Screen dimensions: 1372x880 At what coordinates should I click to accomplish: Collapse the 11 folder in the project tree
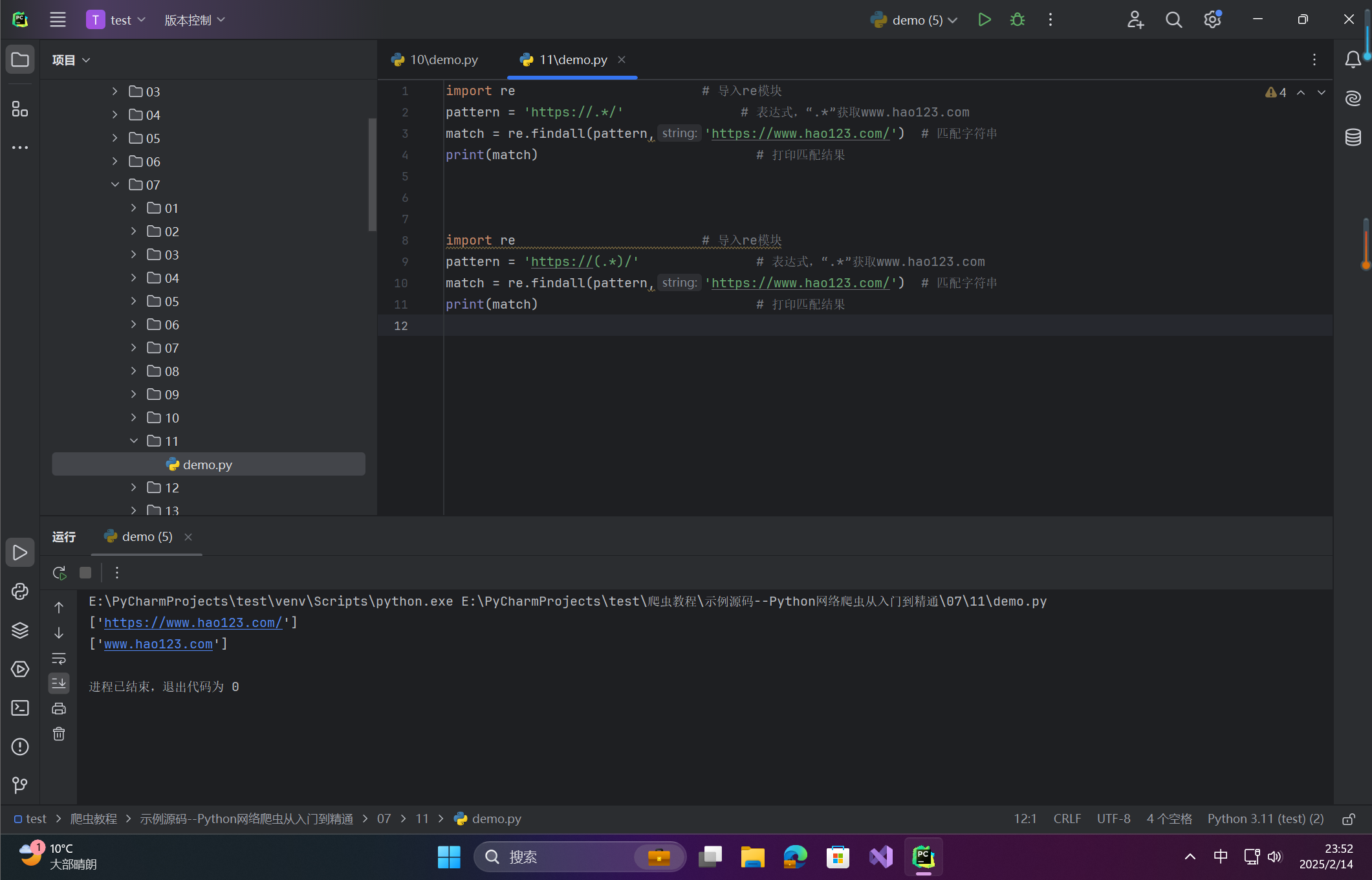coord(134,441)
